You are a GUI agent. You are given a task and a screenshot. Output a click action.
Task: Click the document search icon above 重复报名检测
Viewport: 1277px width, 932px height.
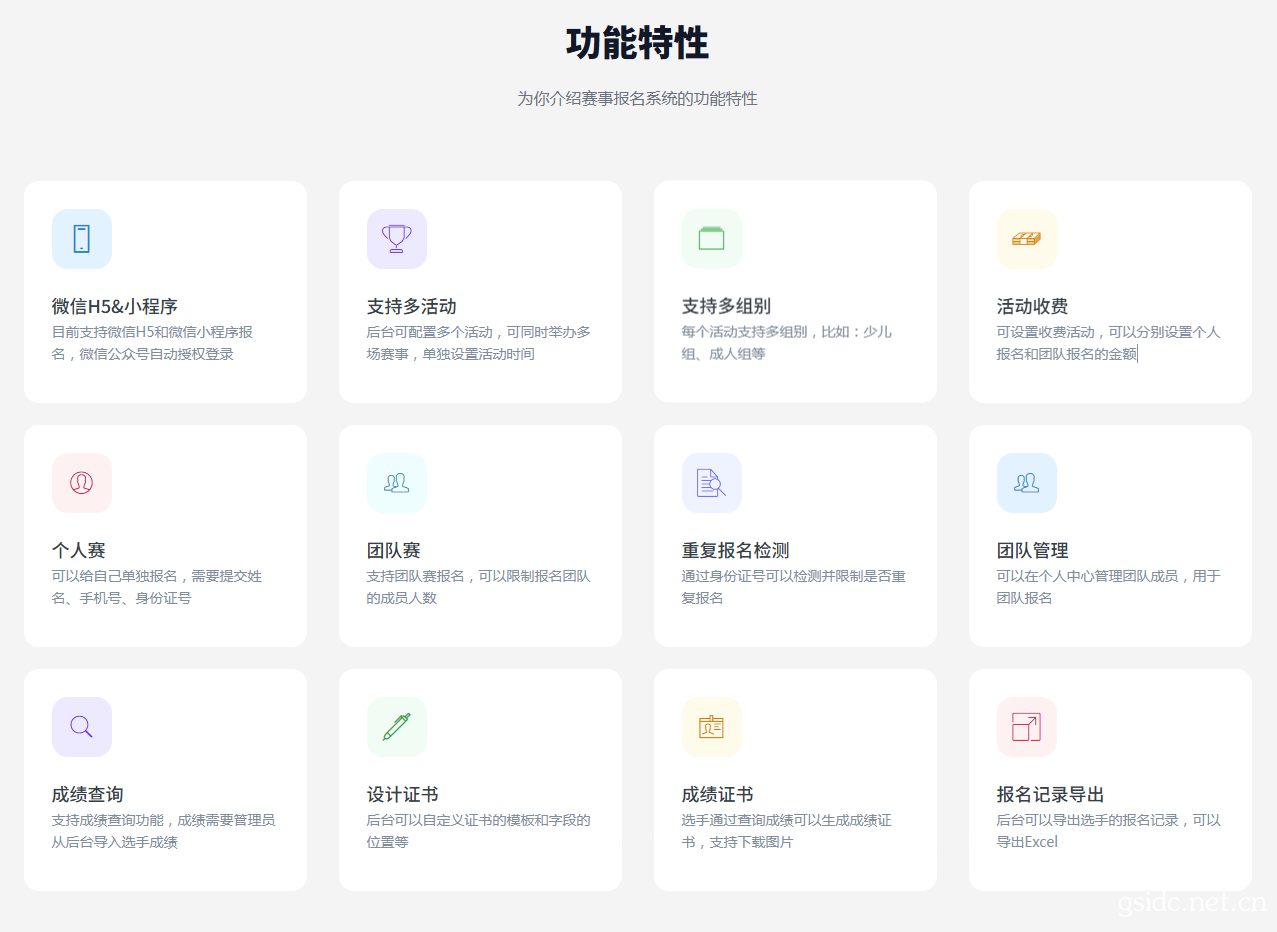tap(712, 483)
